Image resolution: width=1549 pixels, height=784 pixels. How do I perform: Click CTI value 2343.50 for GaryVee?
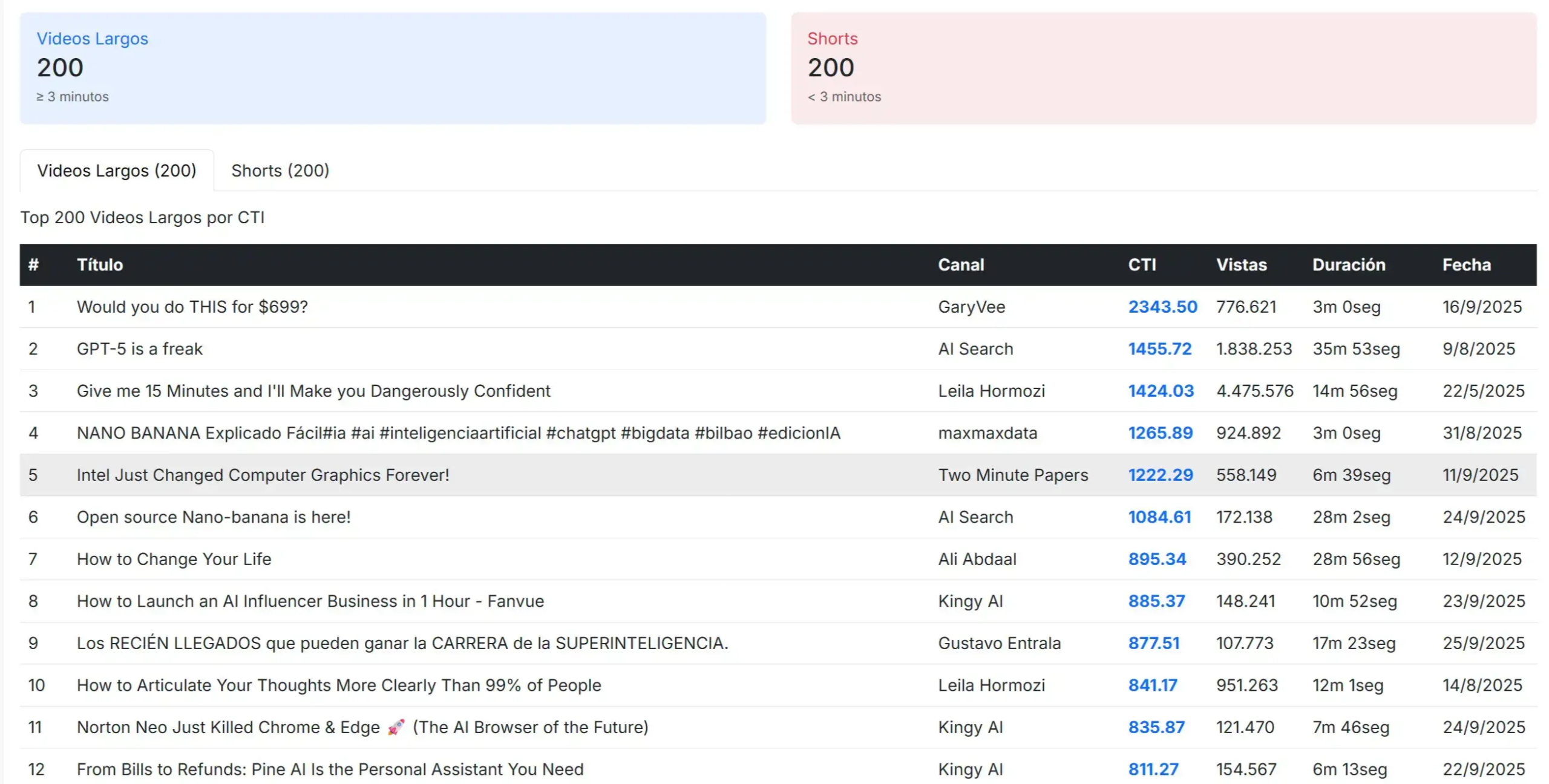tap(1162, 307)
